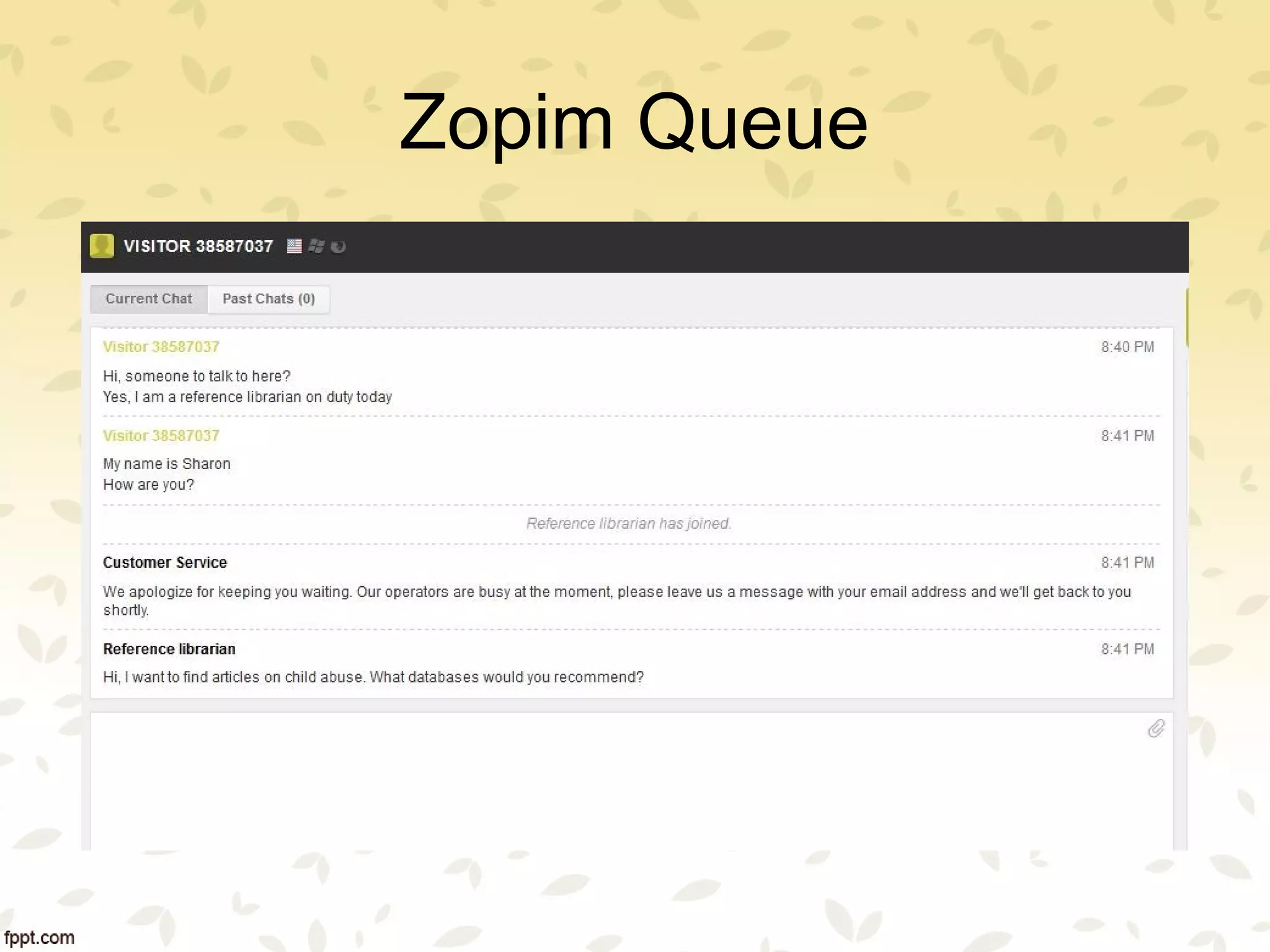Click in the chat message input box

pyautogui.click(x=631, y=781)
